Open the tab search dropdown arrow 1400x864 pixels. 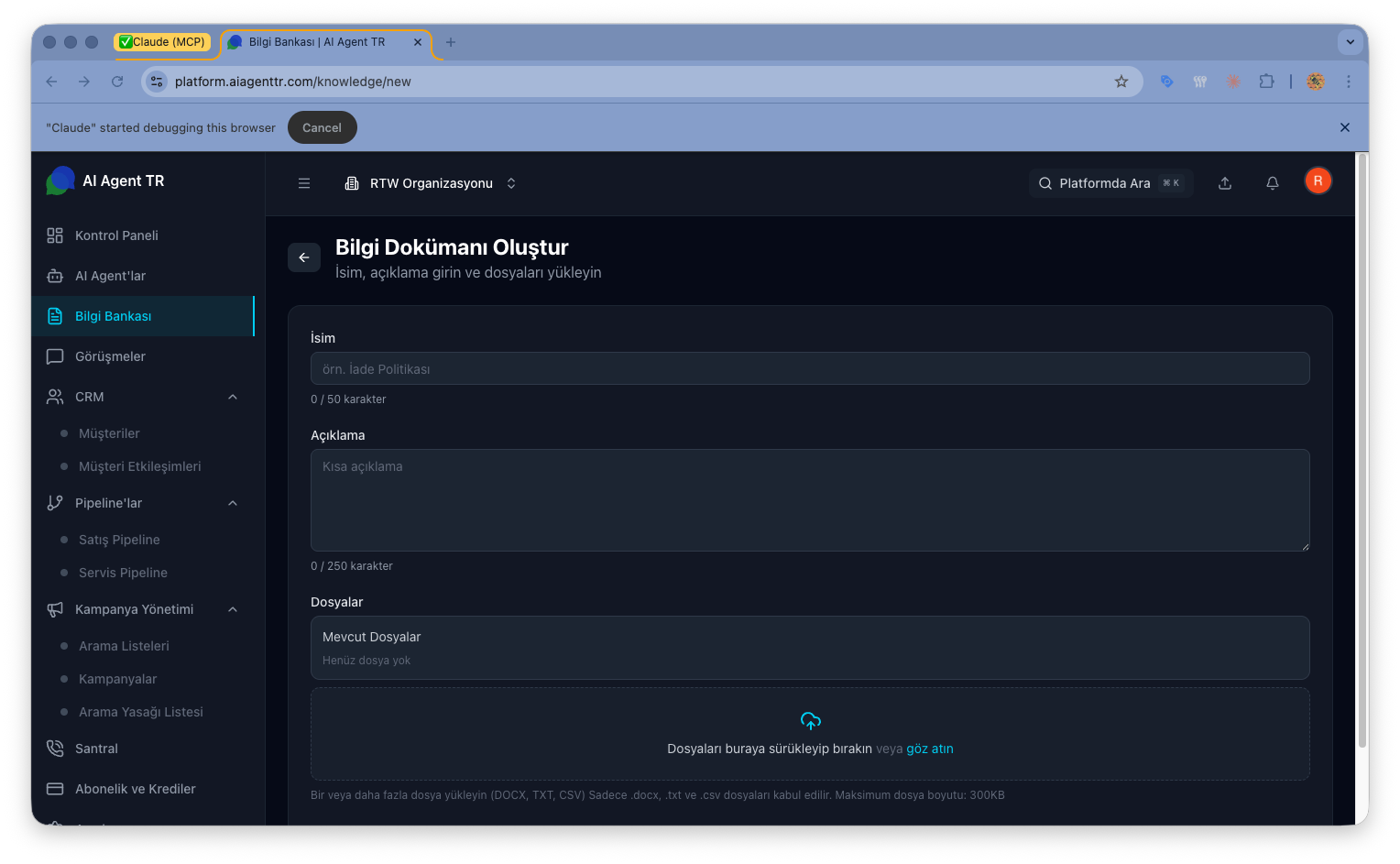(1350, 42)
